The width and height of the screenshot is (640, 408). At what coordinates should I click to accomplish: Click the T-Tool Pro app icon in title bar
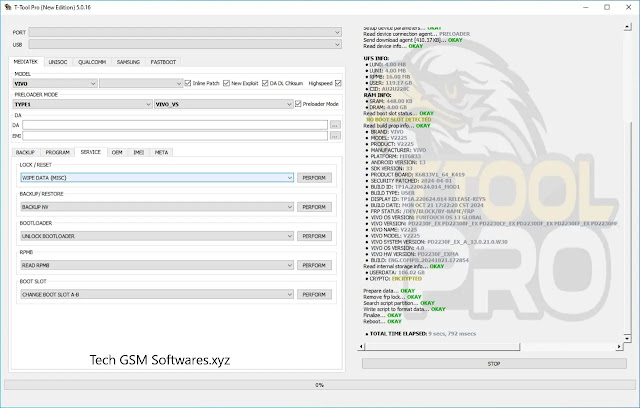8,7
